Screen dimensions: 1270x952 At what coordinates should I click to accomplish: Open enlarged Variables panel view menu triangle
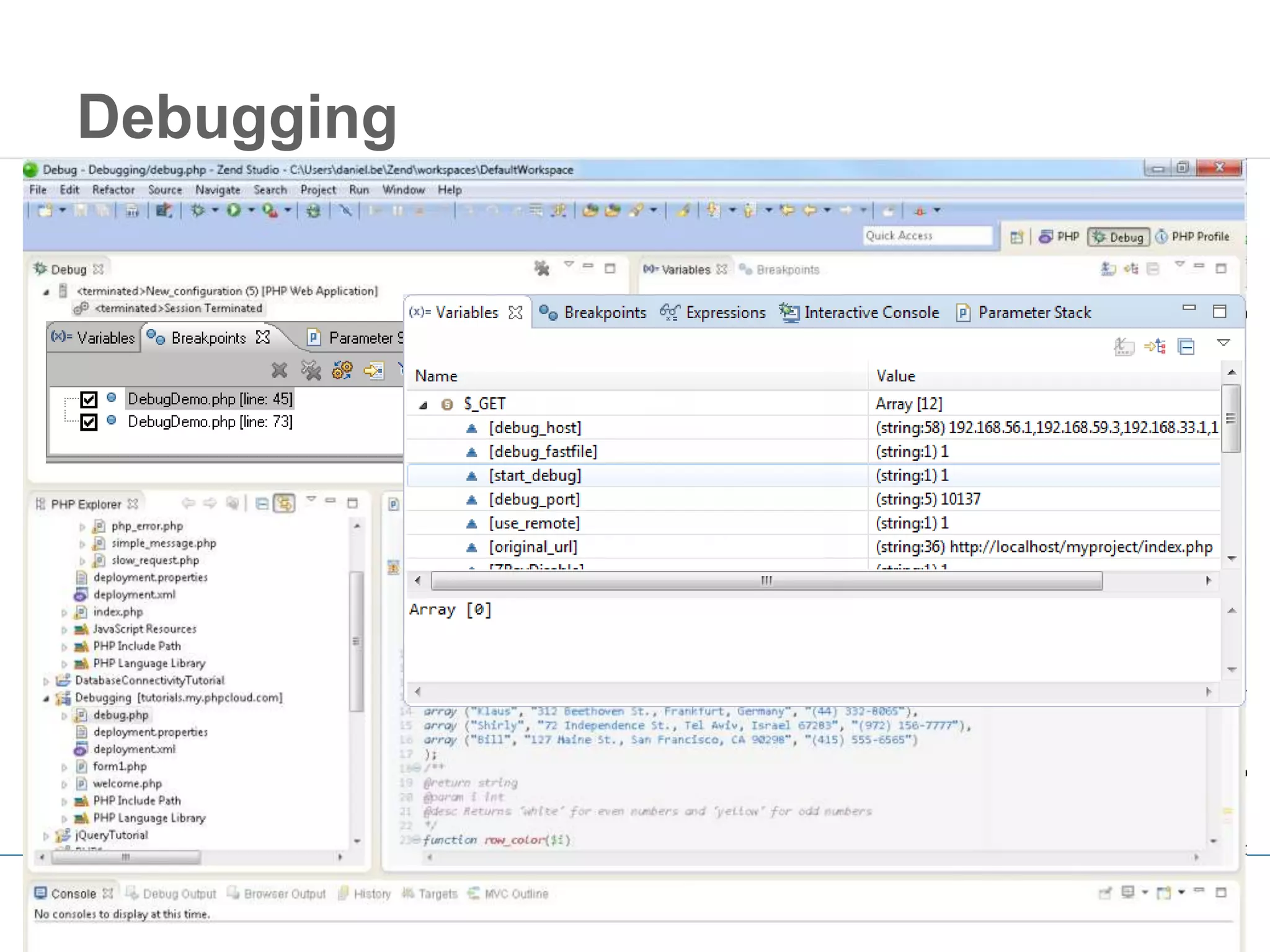point(1223,343)
